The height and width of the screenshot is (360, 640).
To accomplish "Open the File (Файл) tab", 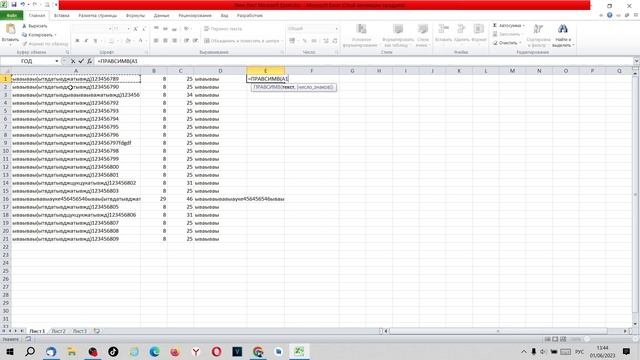I will [11, 16].
